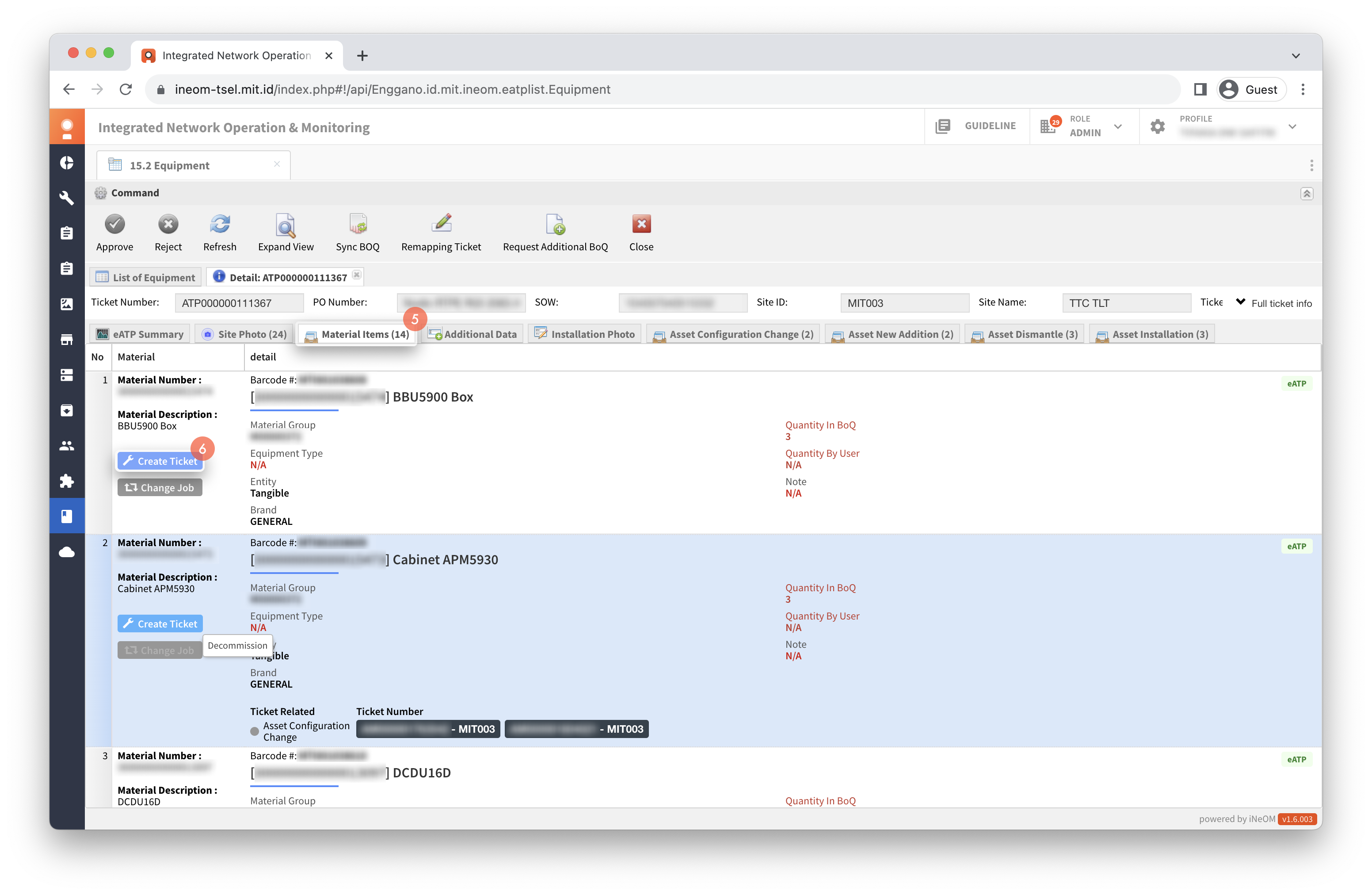1372x895 pixels.
Task: Create Ticket for BBU5900 Box
Action: 160,461
